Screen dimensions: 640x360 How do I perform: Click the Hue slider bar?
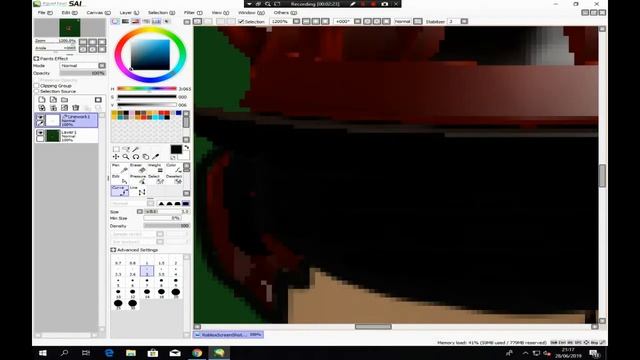tap(147, 89)
